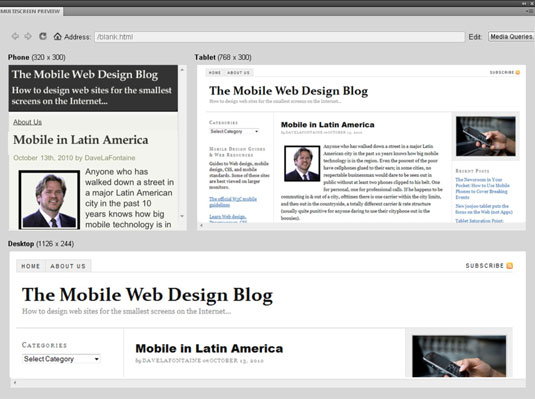Click Home tab in Tablet preview

tap(215, 73)
